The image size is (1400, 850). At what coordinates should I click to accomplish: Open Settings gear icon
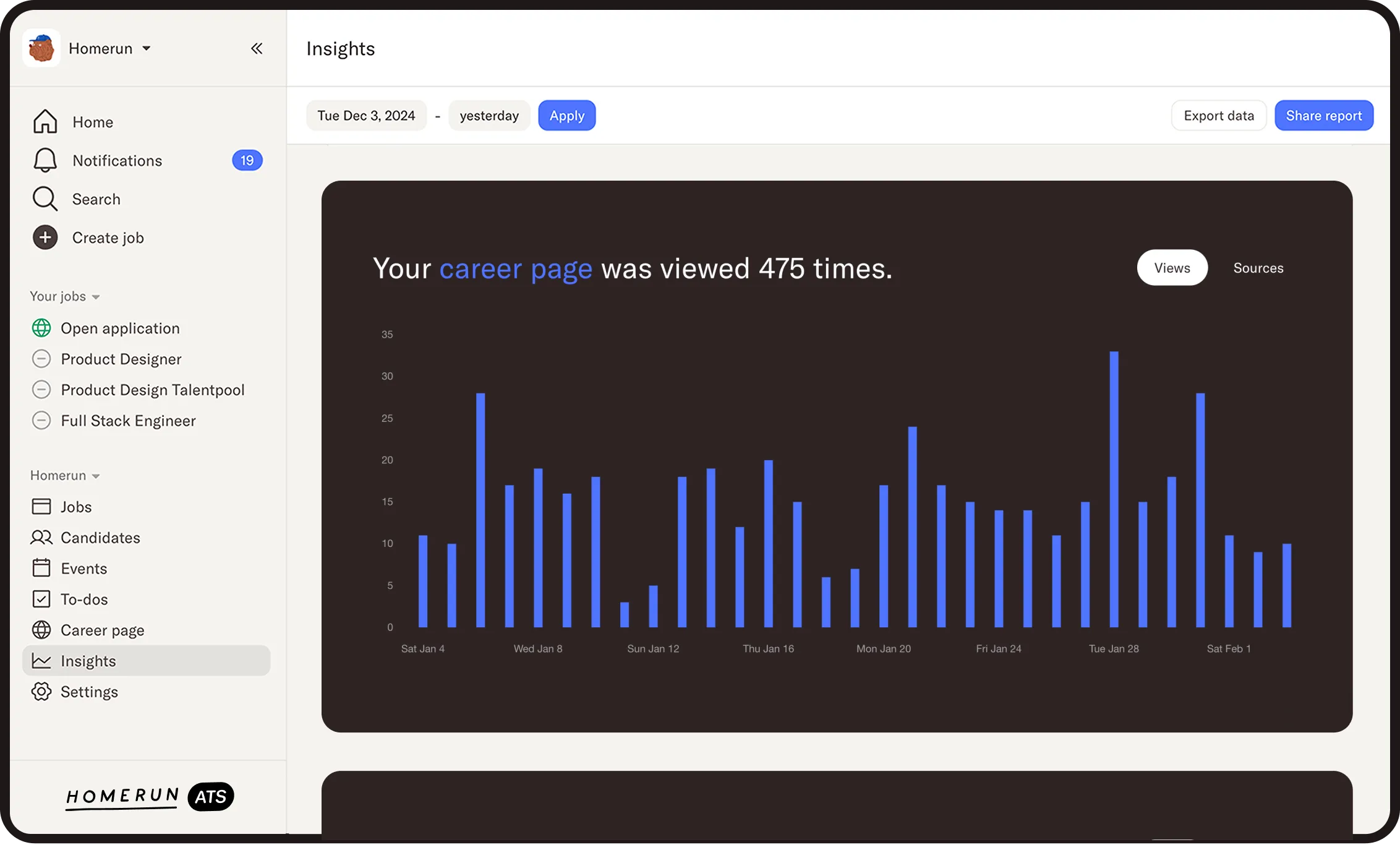coord(41,692)
